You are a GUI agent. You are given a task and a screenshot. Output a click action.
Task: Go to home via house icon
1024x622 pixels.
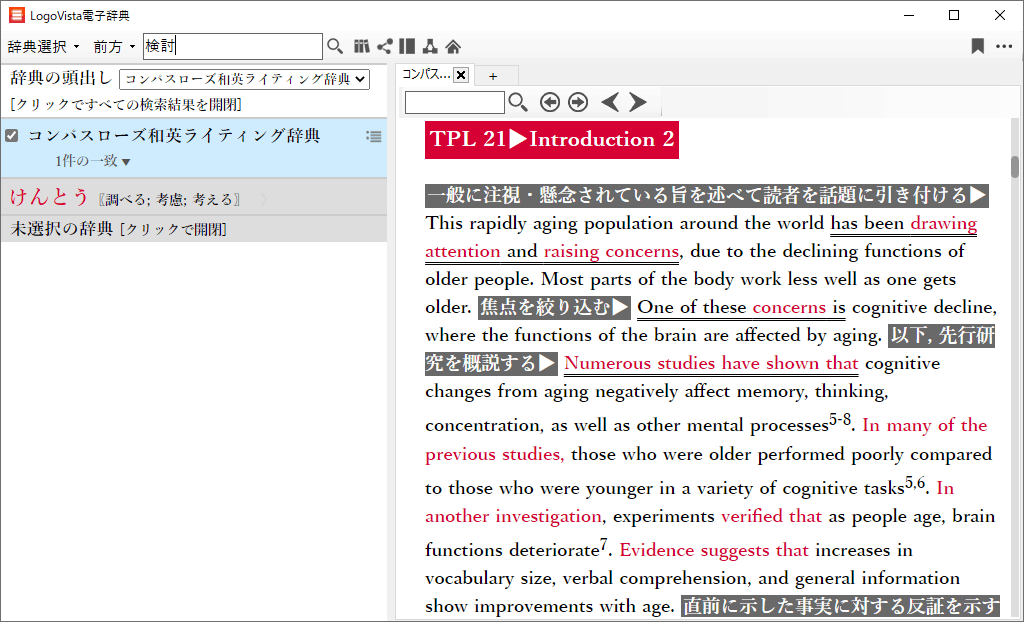[x=453, y=46]
